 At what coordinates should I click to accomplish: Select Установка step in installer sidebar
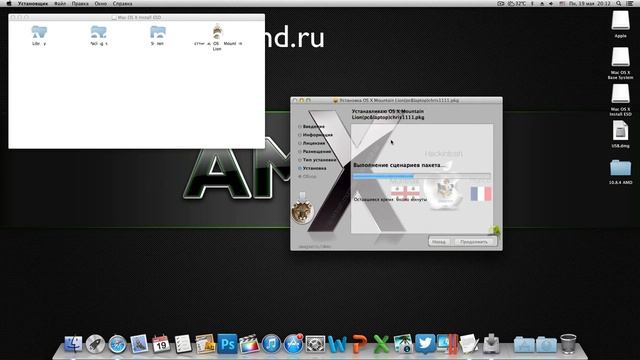pyautogui.click(x=314, y=168)
